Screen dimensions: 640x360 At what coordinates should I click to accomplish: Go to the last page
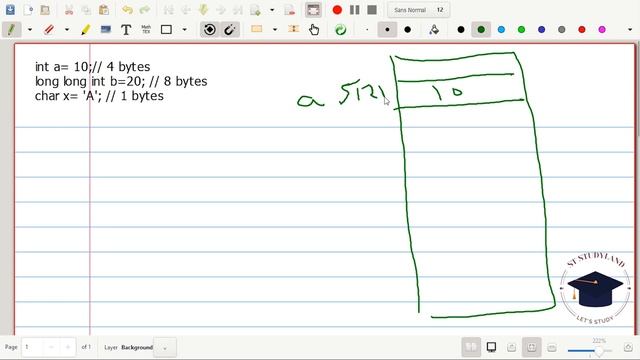[x=238, y=10]
